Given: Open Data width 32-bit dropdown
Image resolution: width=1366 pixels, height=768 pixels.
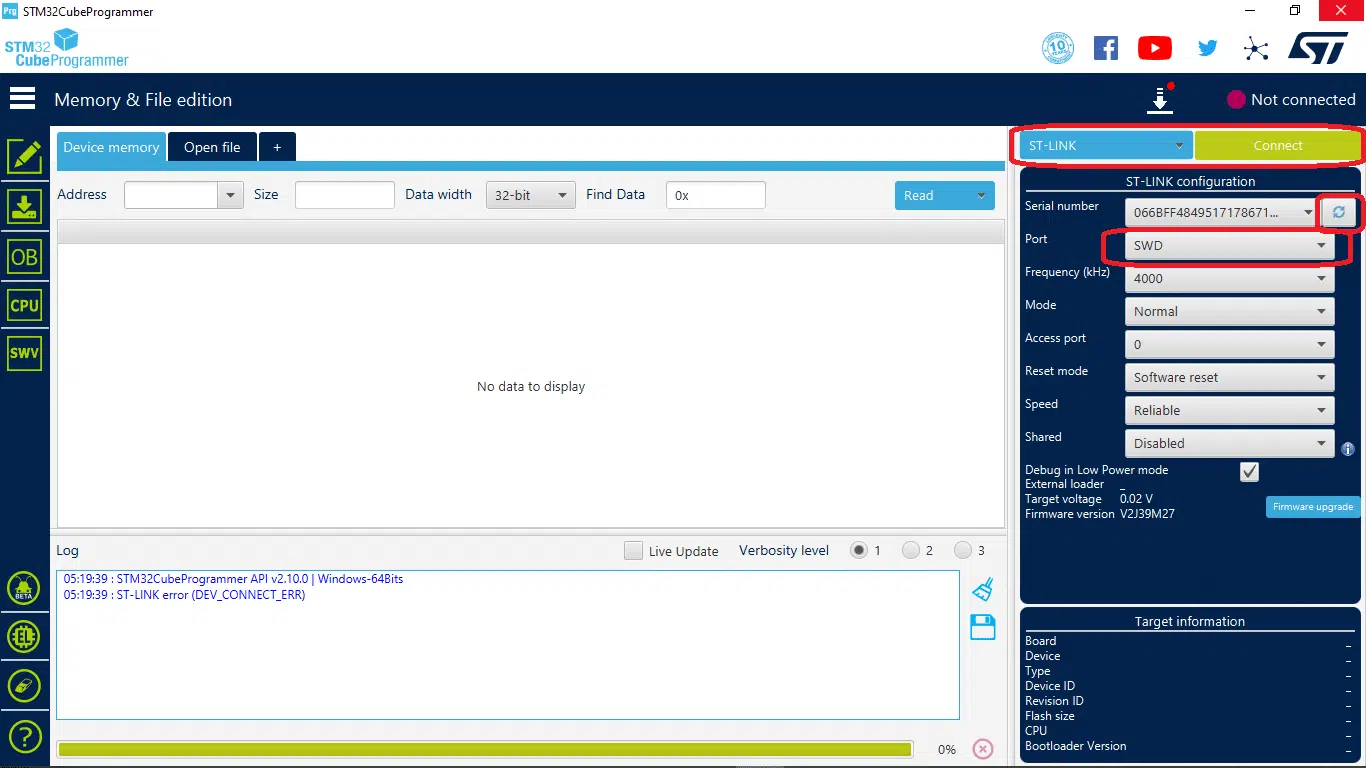Looking at the screenshot, I should pos(530,195).
